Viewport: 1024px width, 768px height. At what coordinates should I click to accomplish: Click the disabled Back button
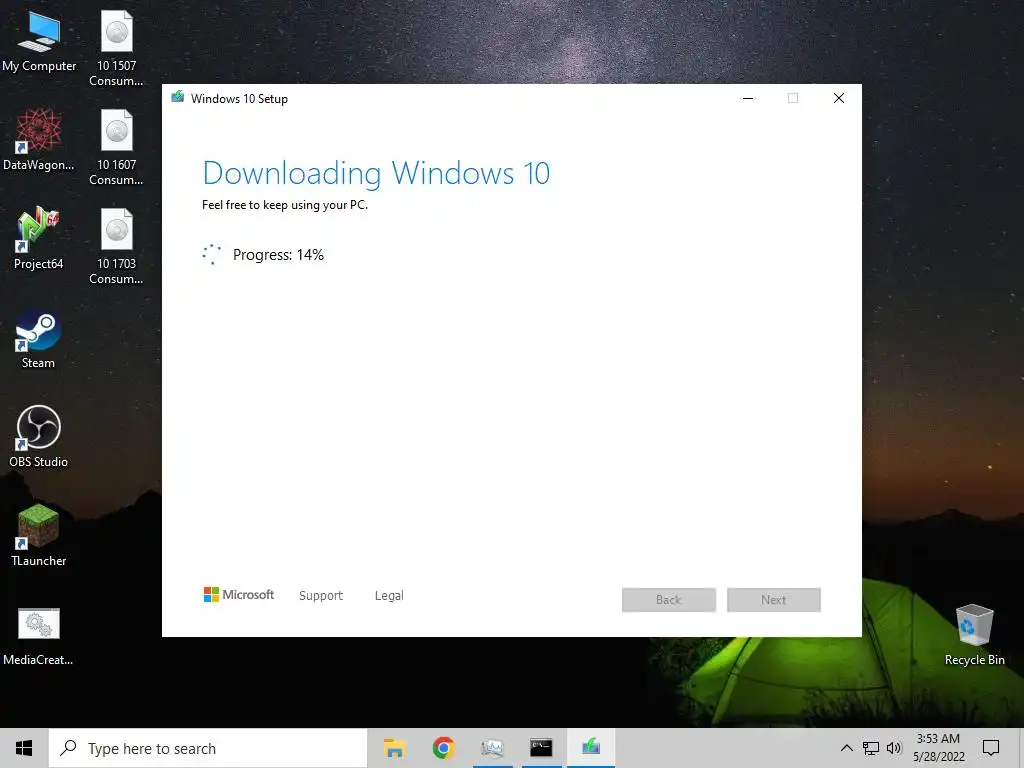pos(669,600)
